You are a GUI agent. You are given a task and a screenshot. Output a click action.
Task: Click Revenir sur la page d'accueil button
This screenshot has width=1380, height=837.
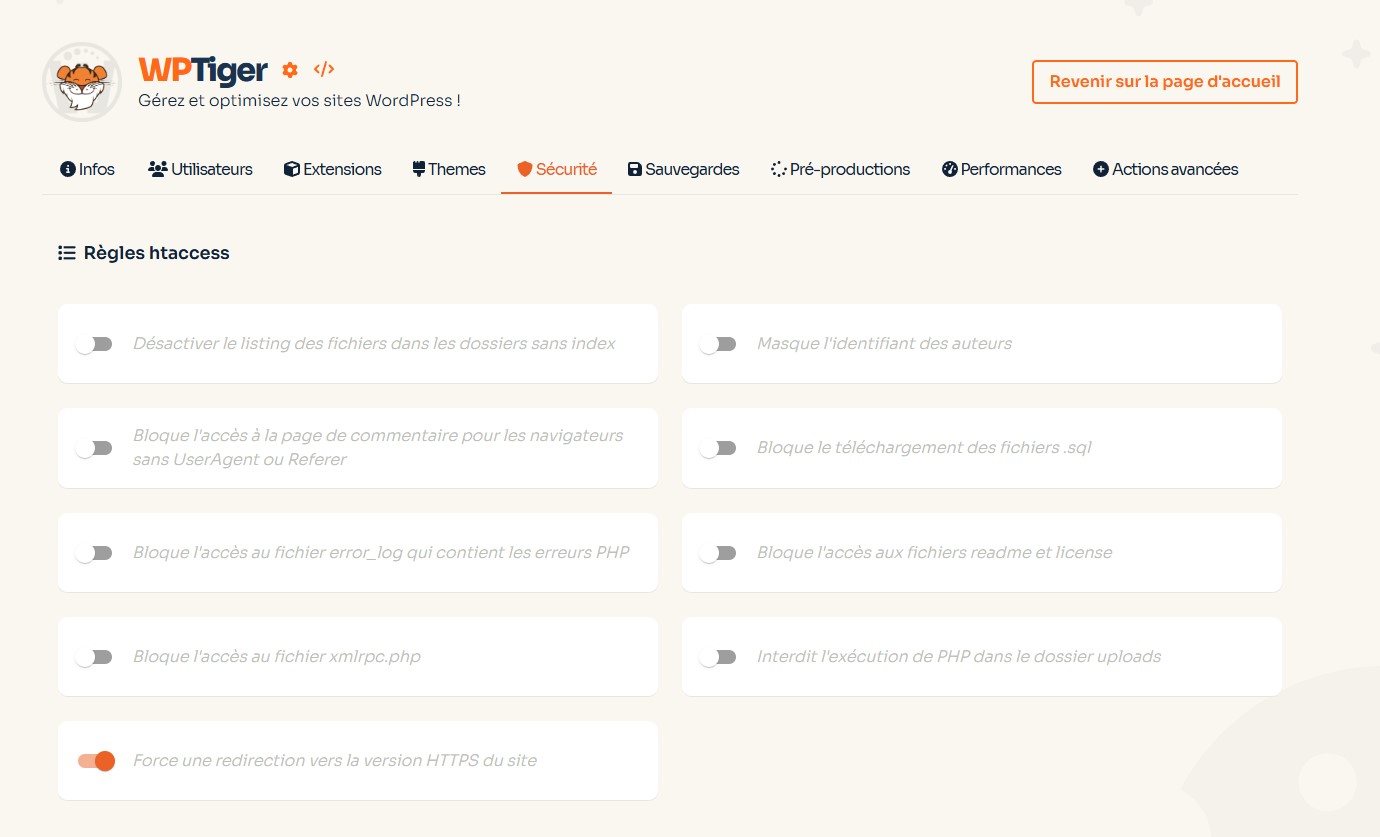point(1164,82)
